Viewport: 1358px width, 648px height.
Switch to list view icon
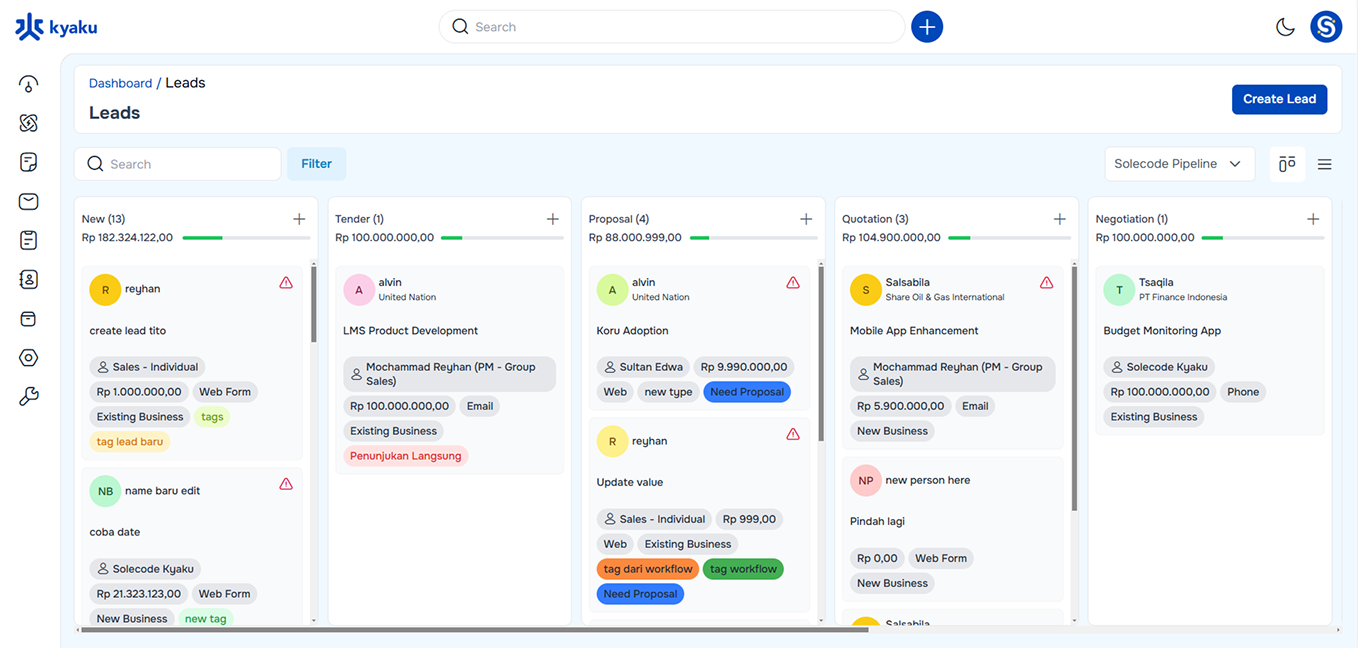pyautogui.click(x=1324, y=164)
